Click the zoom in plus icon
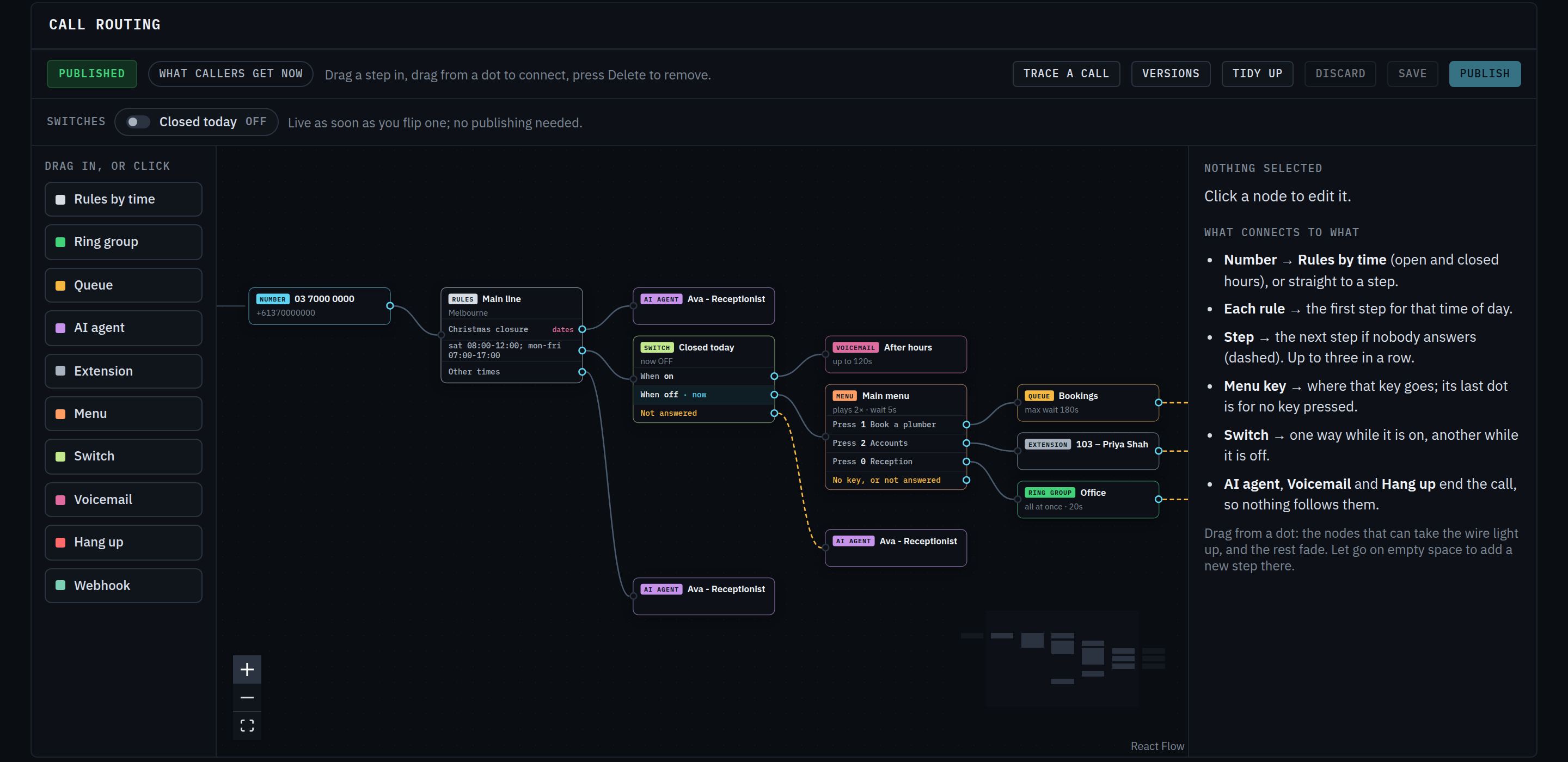The height and width of the screenshot is (762, 1568). (x=247, y=669)
